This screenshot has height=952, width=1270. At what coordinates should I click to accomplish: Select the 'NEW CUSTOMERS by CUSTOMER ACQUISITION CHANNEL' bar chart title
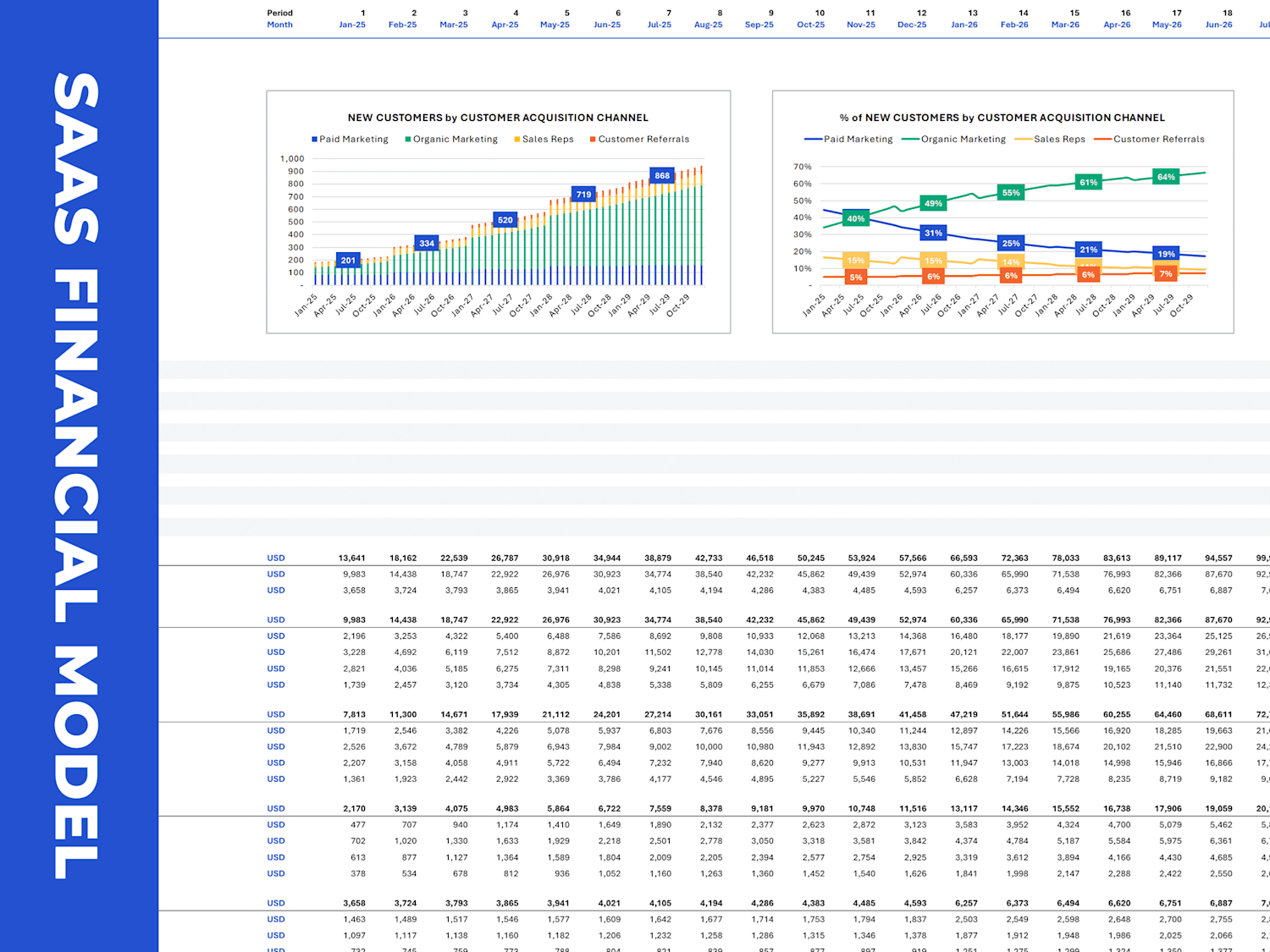[498, 118]
